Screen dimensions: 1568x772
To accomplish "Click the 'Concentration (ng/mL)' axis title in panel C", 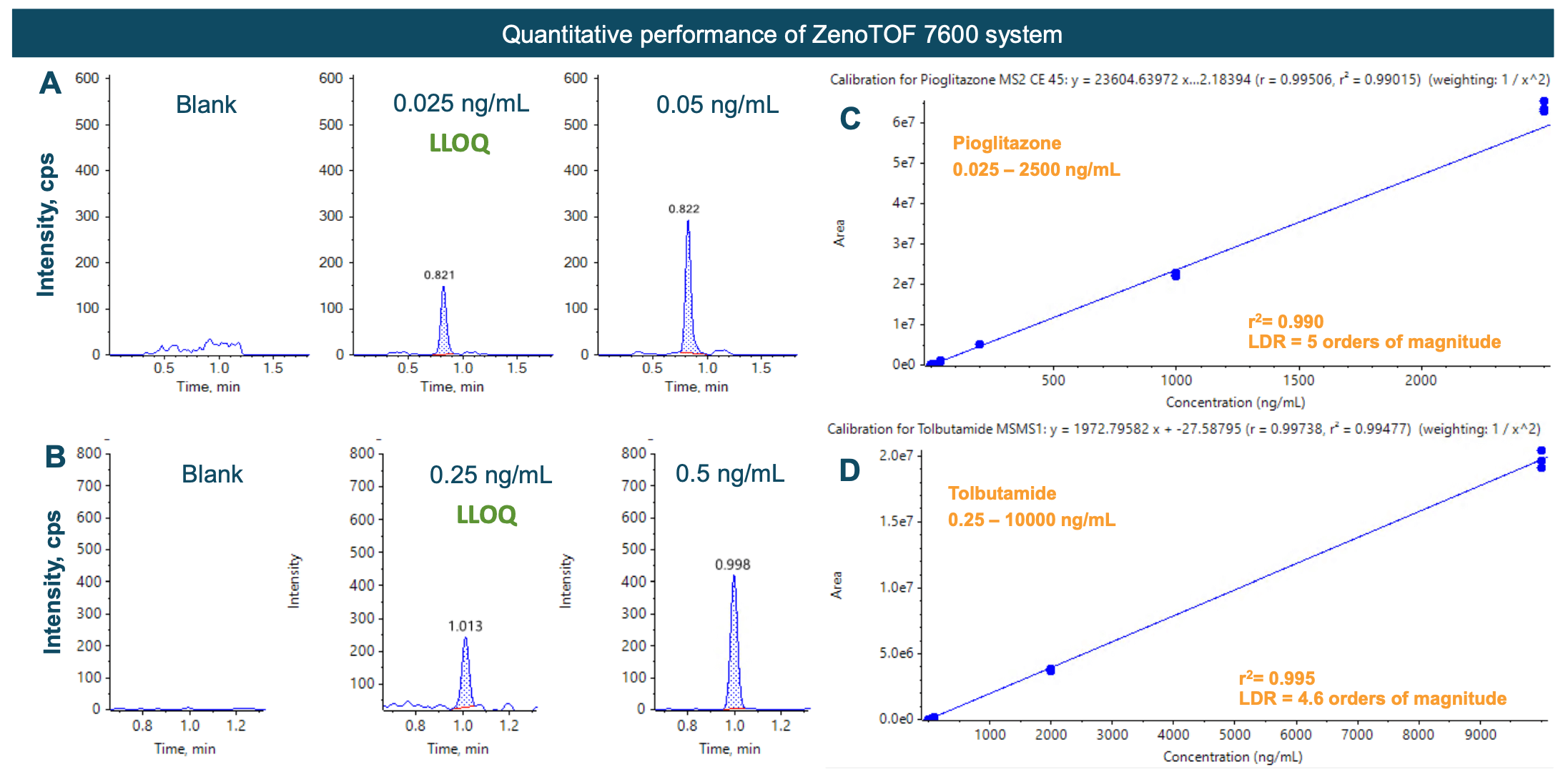I will [x=1235, y=402].
